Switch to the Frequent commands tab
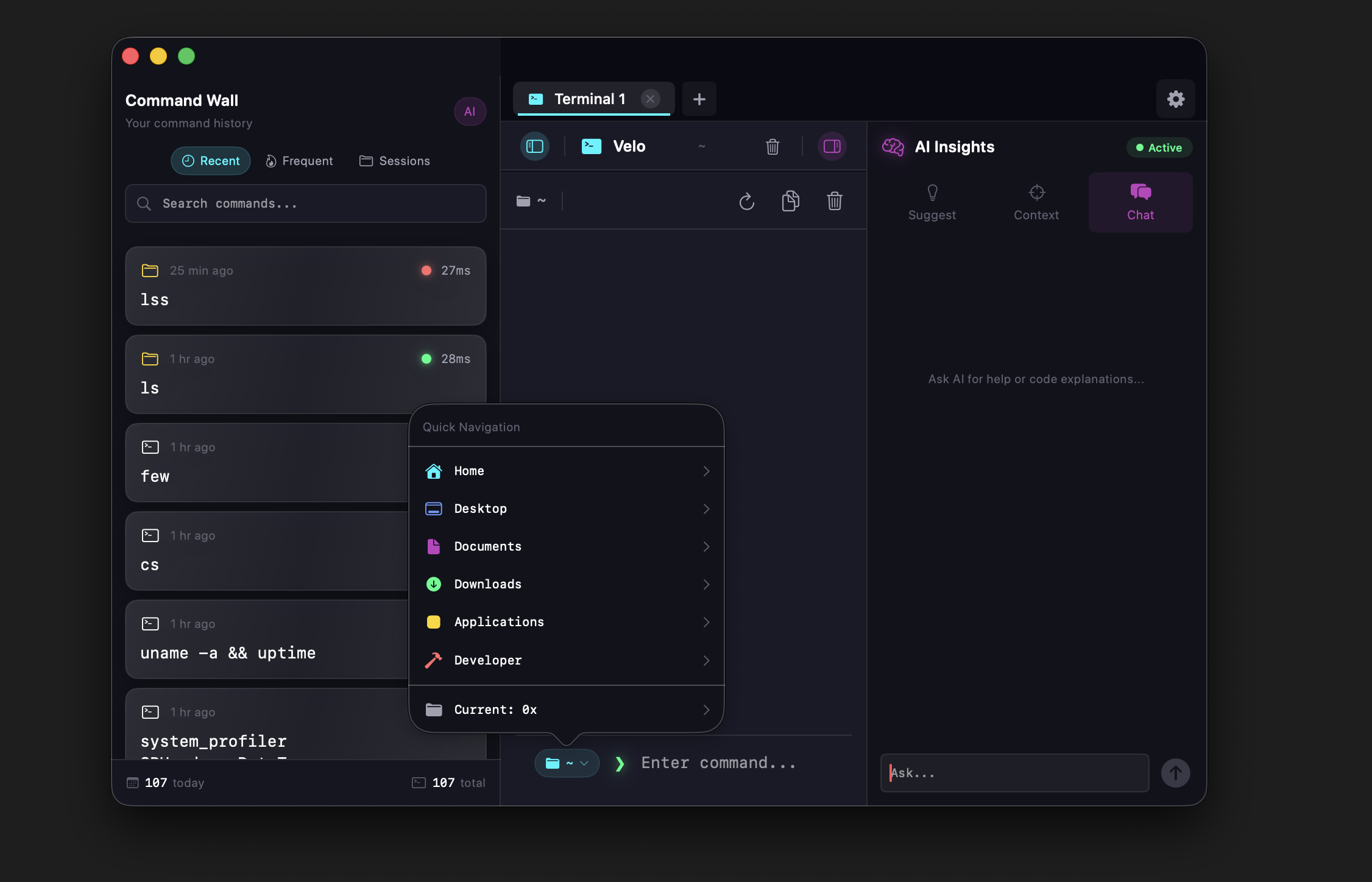Image resolution: width=1372 pixels, height=882 pixels. click(x=300, y=161)
